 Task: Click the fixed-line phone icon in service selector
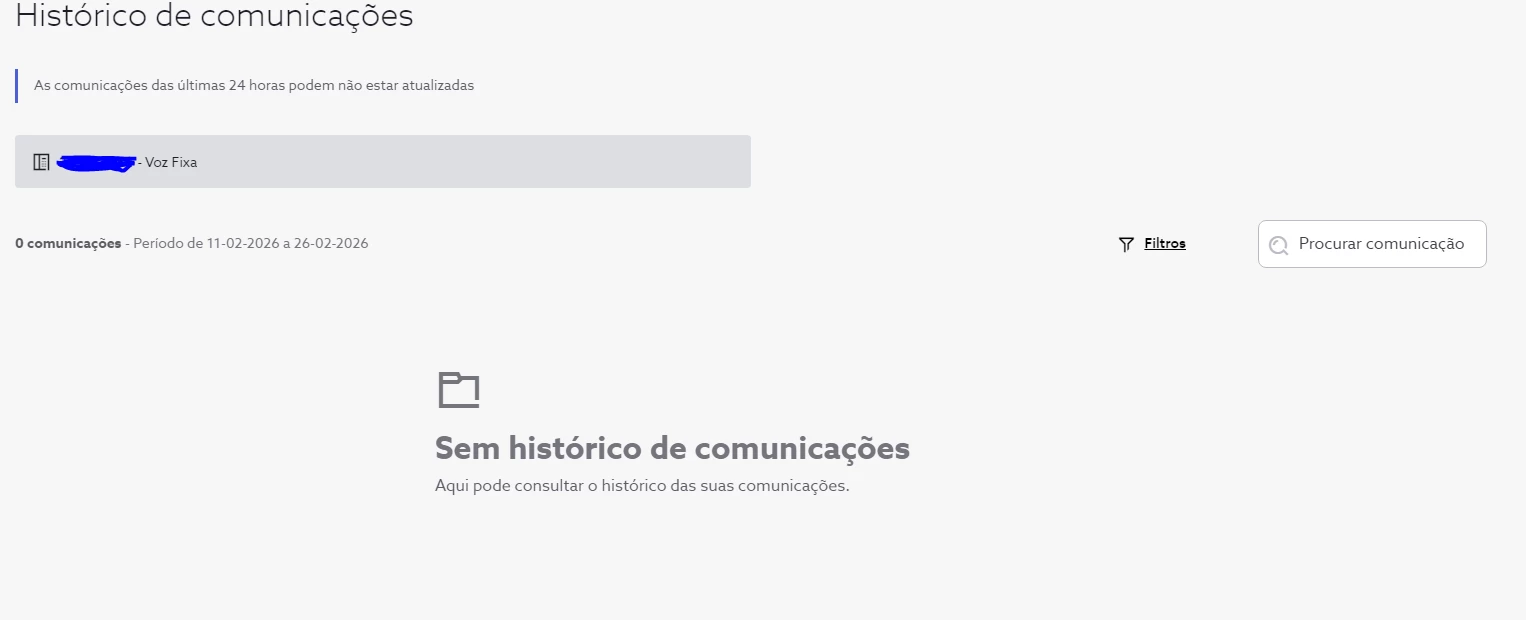pyautogui.click(x=41, y=162)
